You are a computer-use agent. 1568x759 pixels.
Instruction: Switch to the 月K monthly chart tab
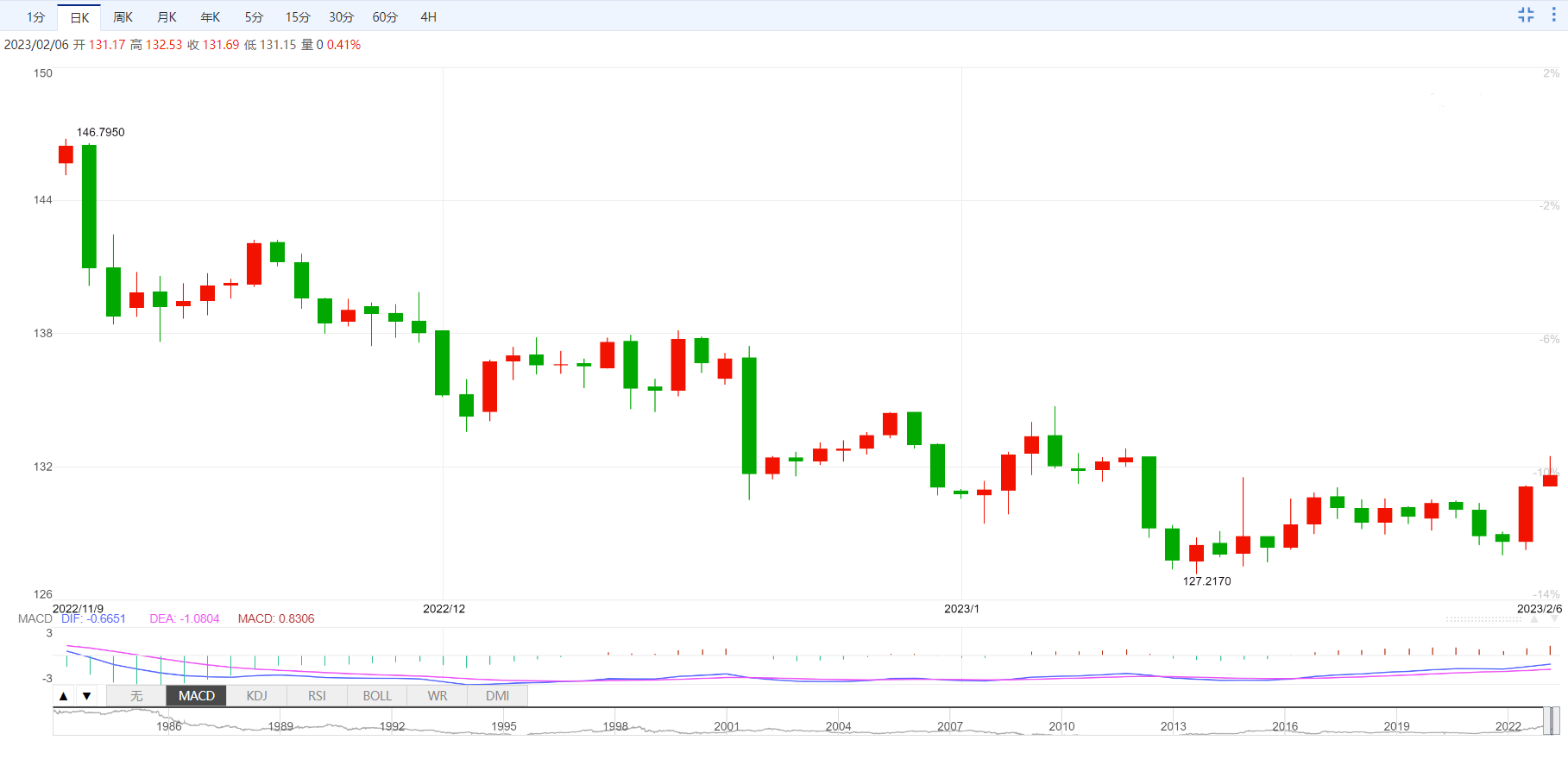click(167, 17)
